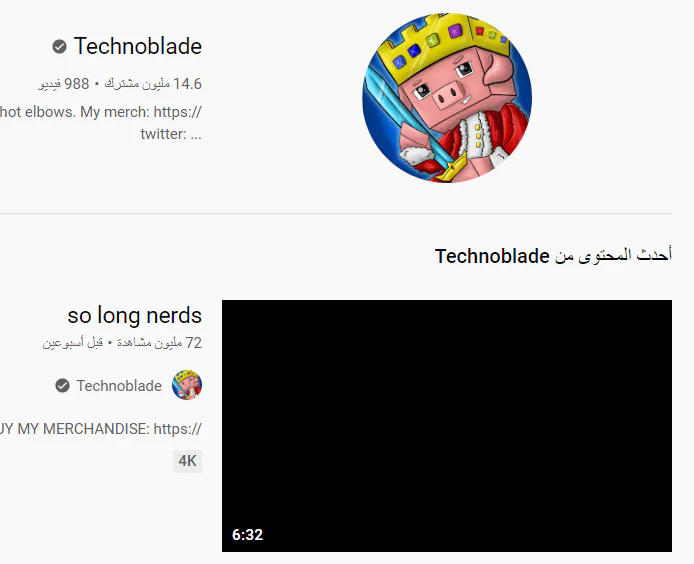
Task: Open the Technoblade uploader name link
Action: (x=119, y=386)
